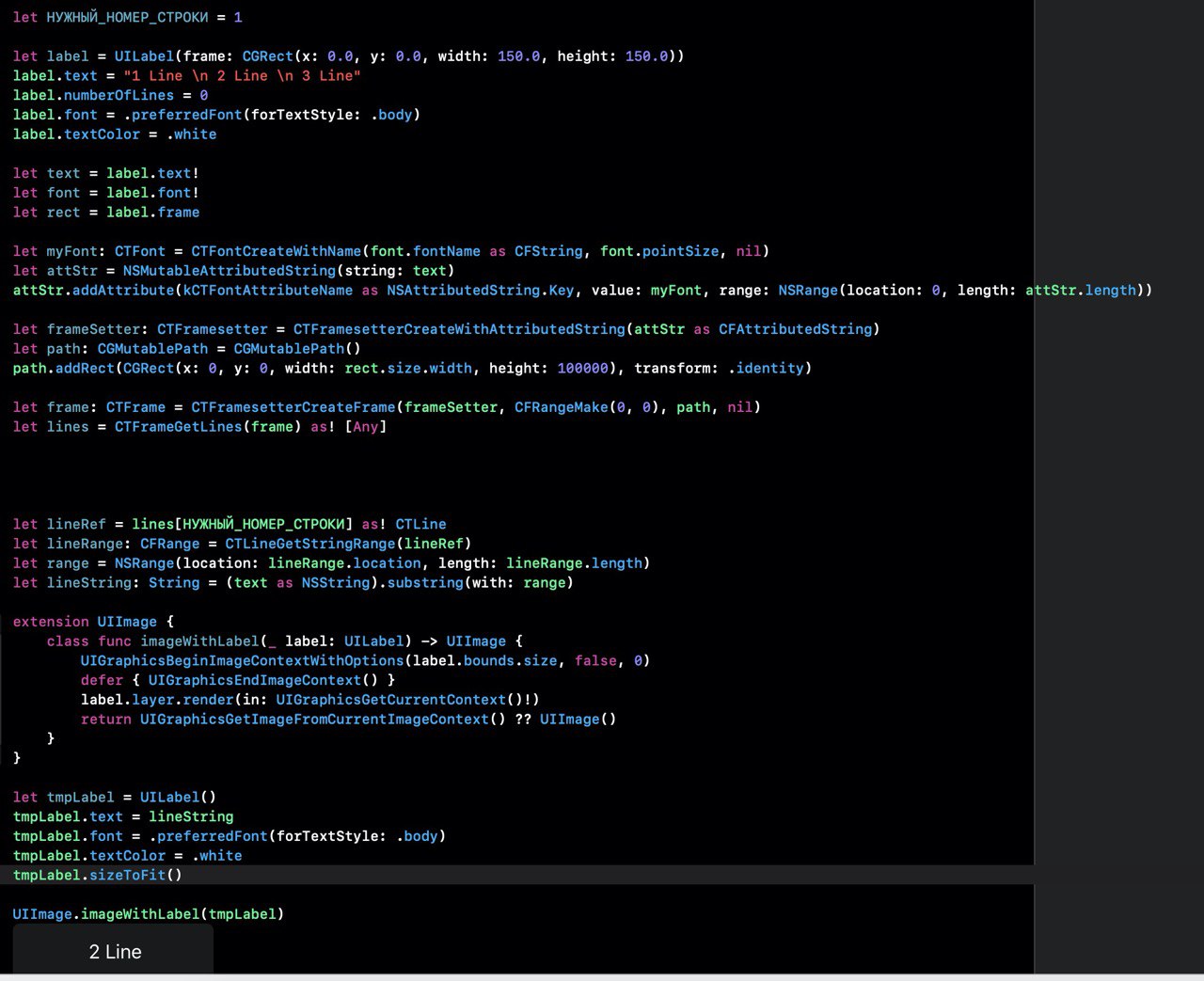The image size is (1204, 981).
Task: Click the 'extension UIImage {' declaration
Action: coord(93,622)
